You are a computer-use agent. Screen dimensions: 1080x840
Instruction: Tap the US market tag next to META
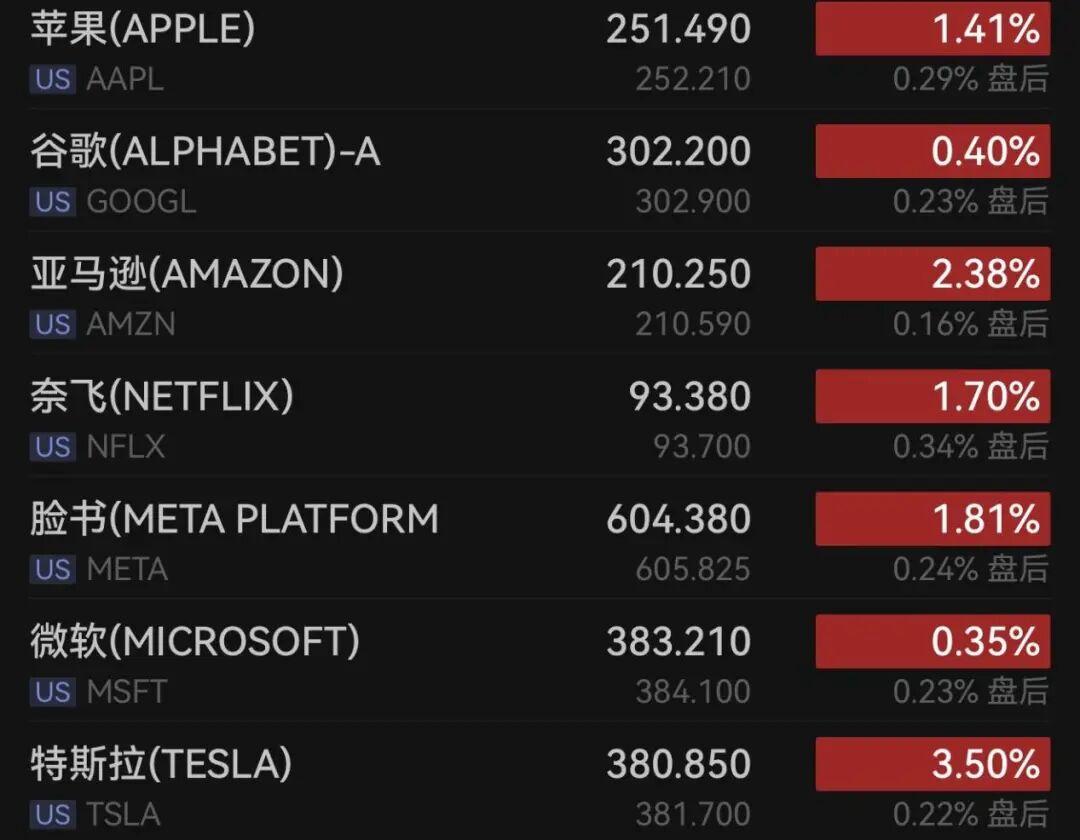[53, 569]
